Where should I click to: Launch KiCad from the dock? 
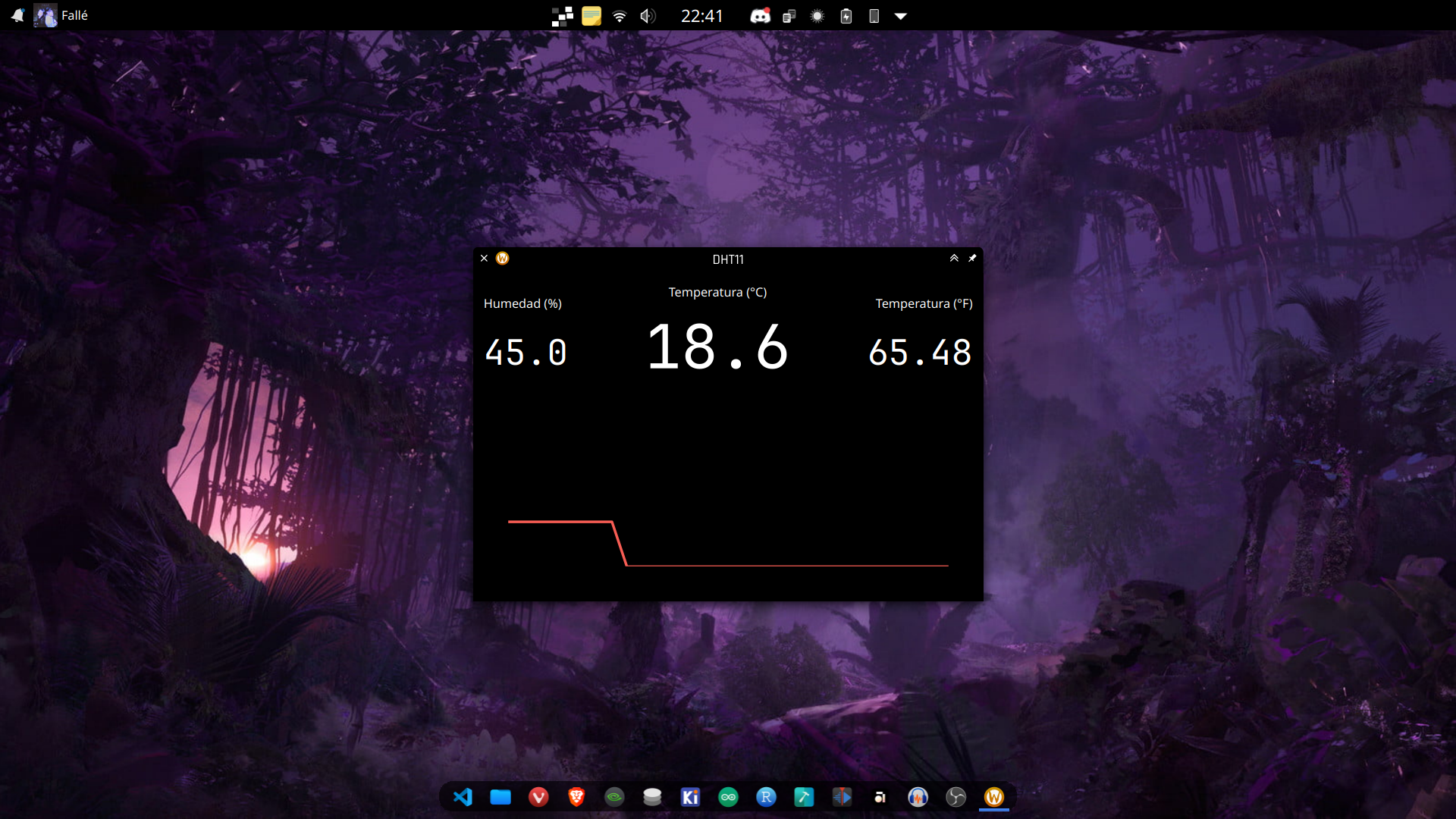point(690,797)
